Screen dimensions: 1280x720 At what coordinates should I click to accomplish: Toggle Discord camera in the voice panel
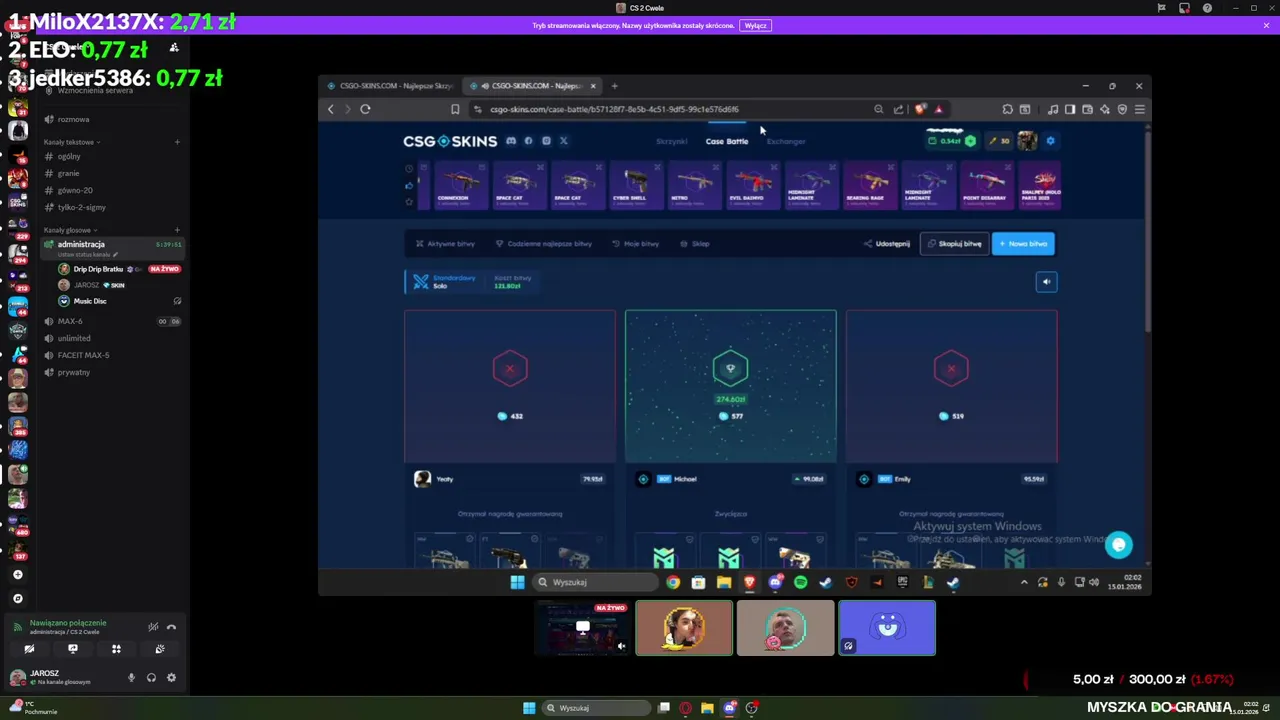point(29,649)
